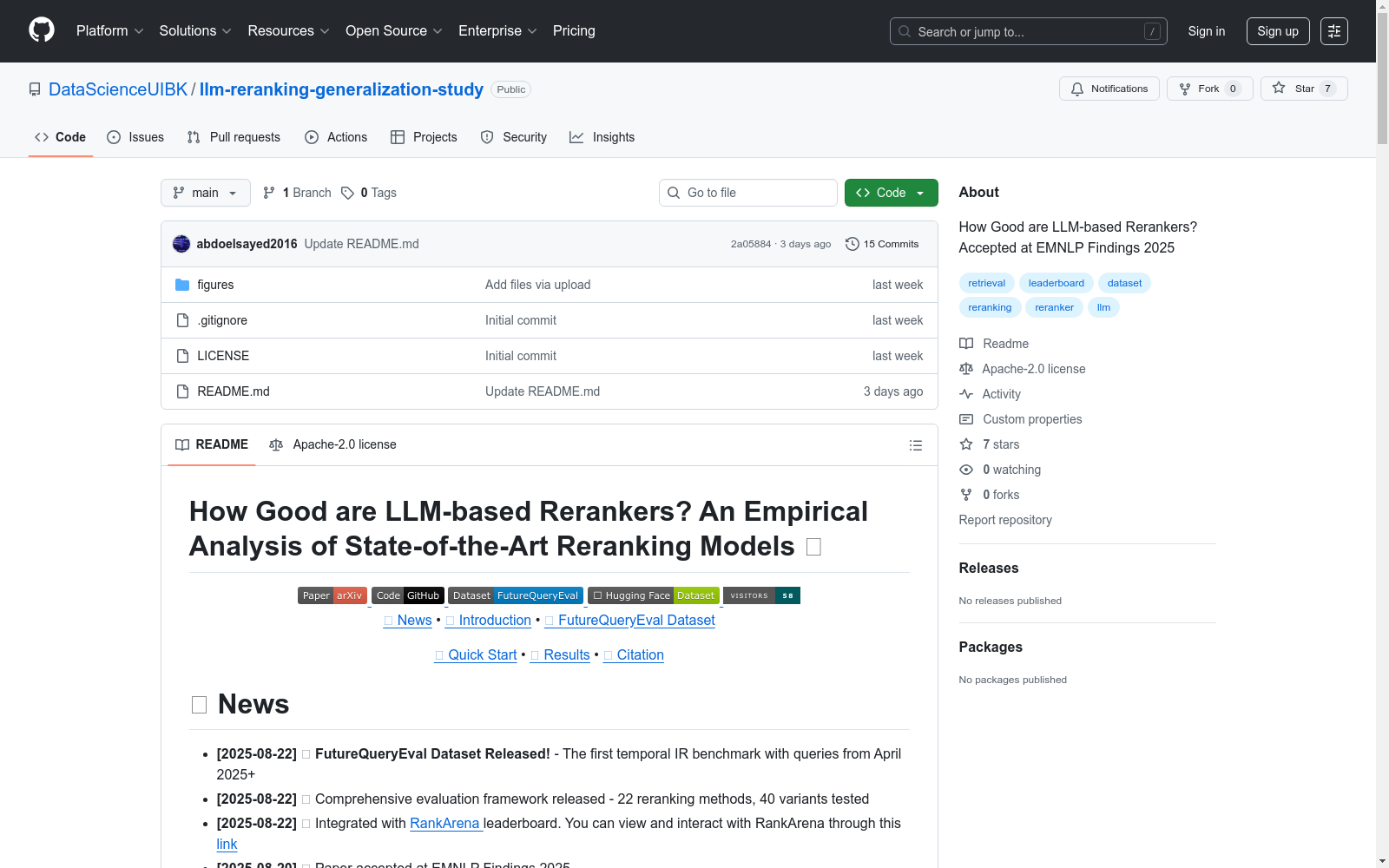The width and height of the screenshot is (1389, 868).
Task: Filter by the dataset topic tag
Action: 1125,283
